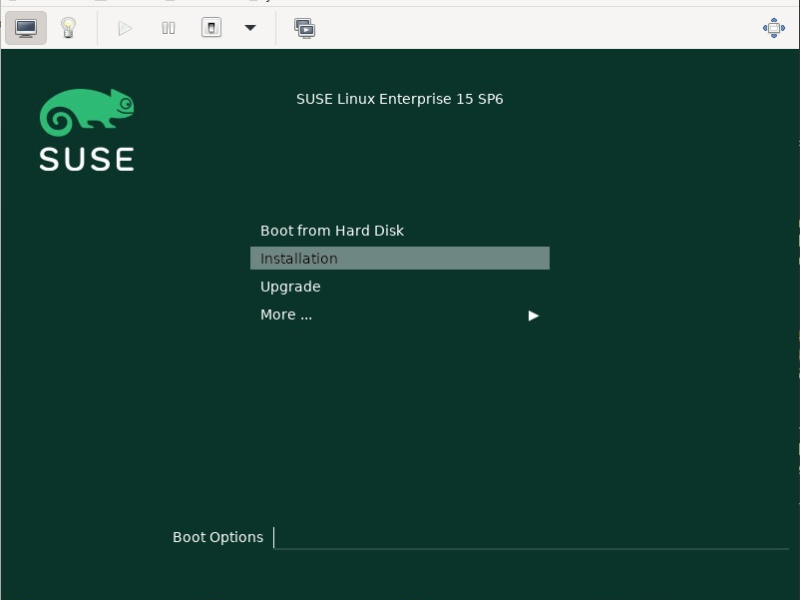
Task: Shut down the virtual machine
Action: [211, 28]
